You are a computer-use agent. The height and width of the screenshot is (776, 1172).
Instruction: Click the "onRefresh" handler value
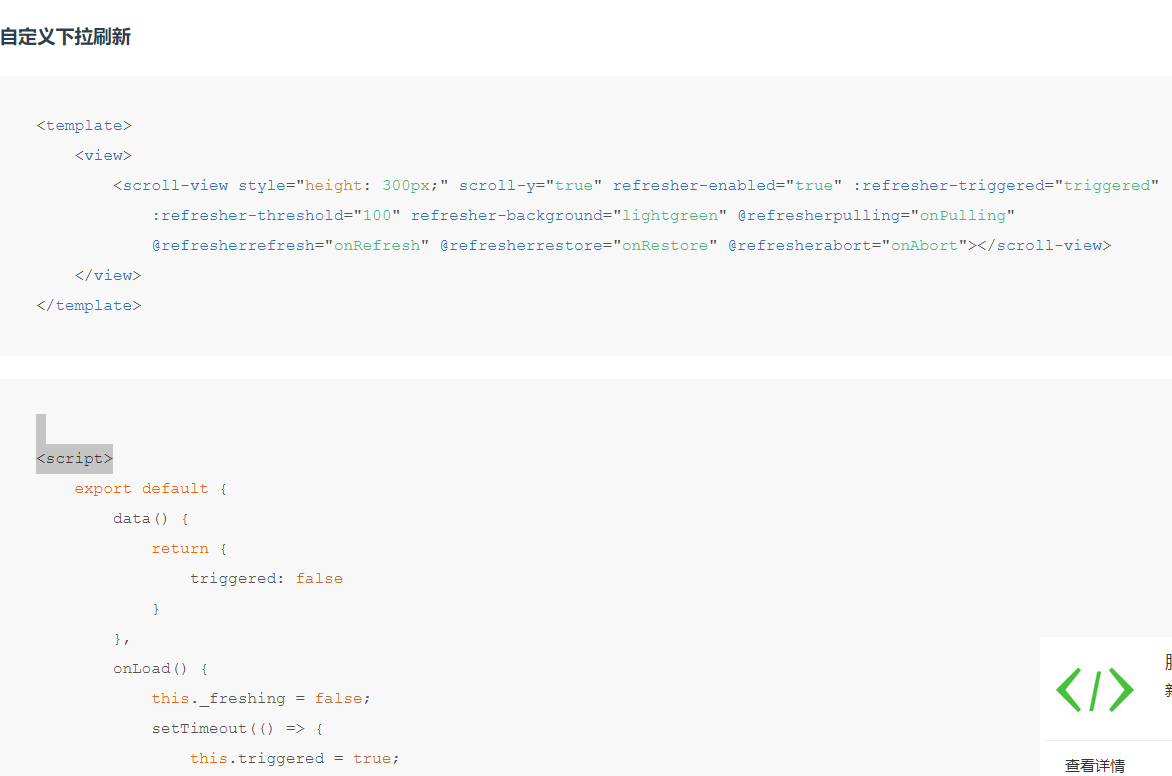pyautogui.click(x=376, y=246)
